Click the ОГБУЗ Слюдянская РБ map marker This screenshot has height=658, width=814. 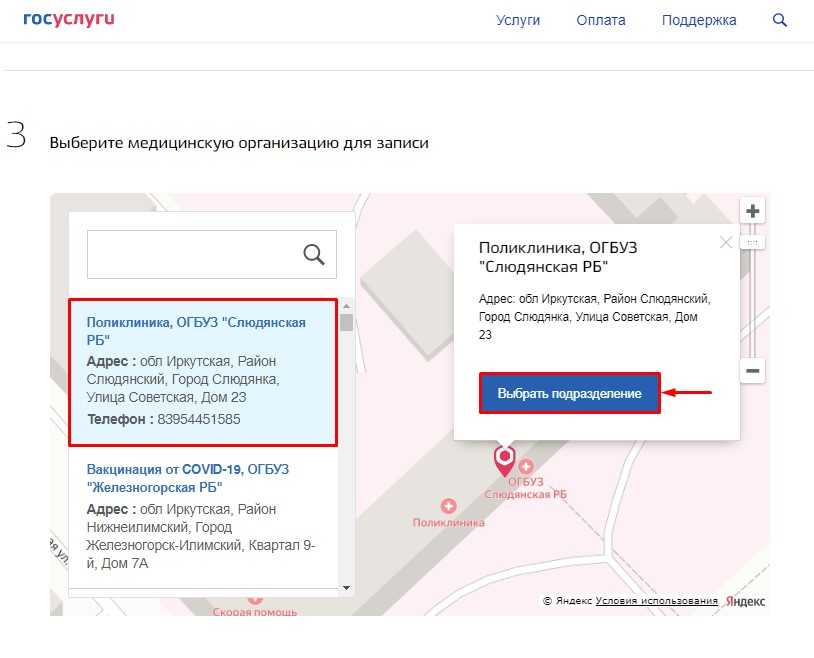coord(526,467)
